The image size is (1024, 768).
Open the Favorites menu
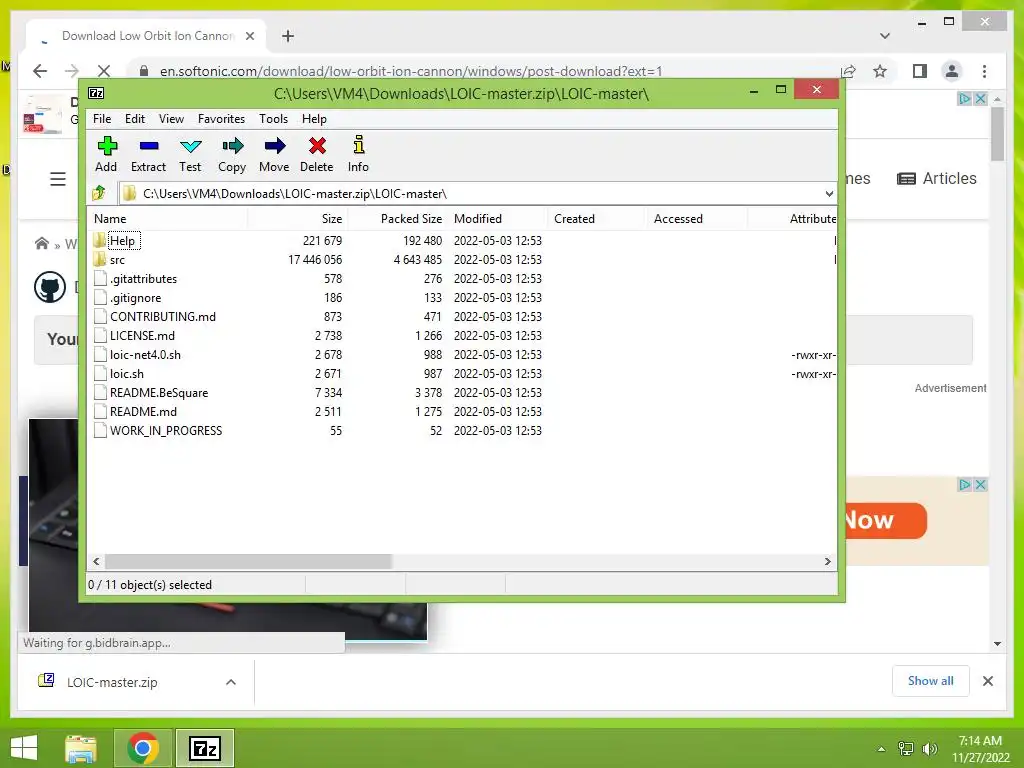[x=221, y=119]
